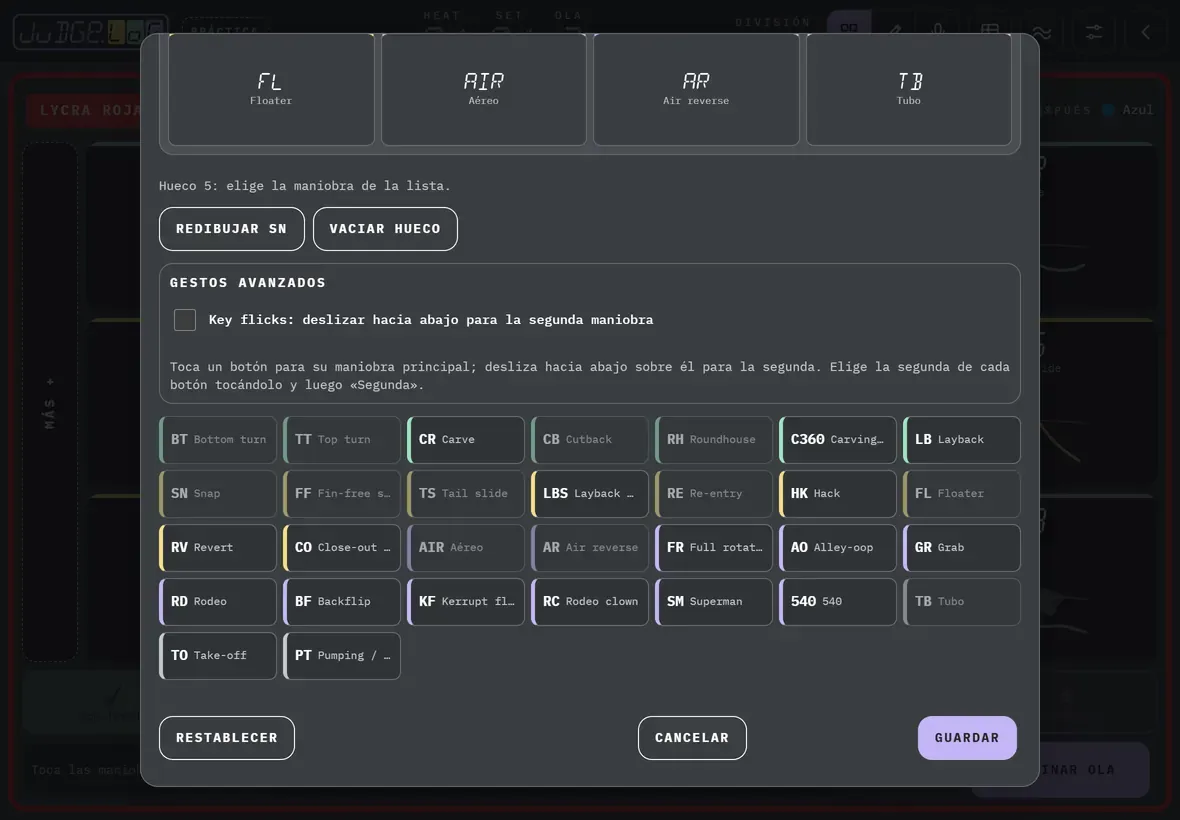The height and width of the screenshot is (820, 1180).
Task: Open the sliders settings icon in the header
Action: click(x=1093, y=32)
